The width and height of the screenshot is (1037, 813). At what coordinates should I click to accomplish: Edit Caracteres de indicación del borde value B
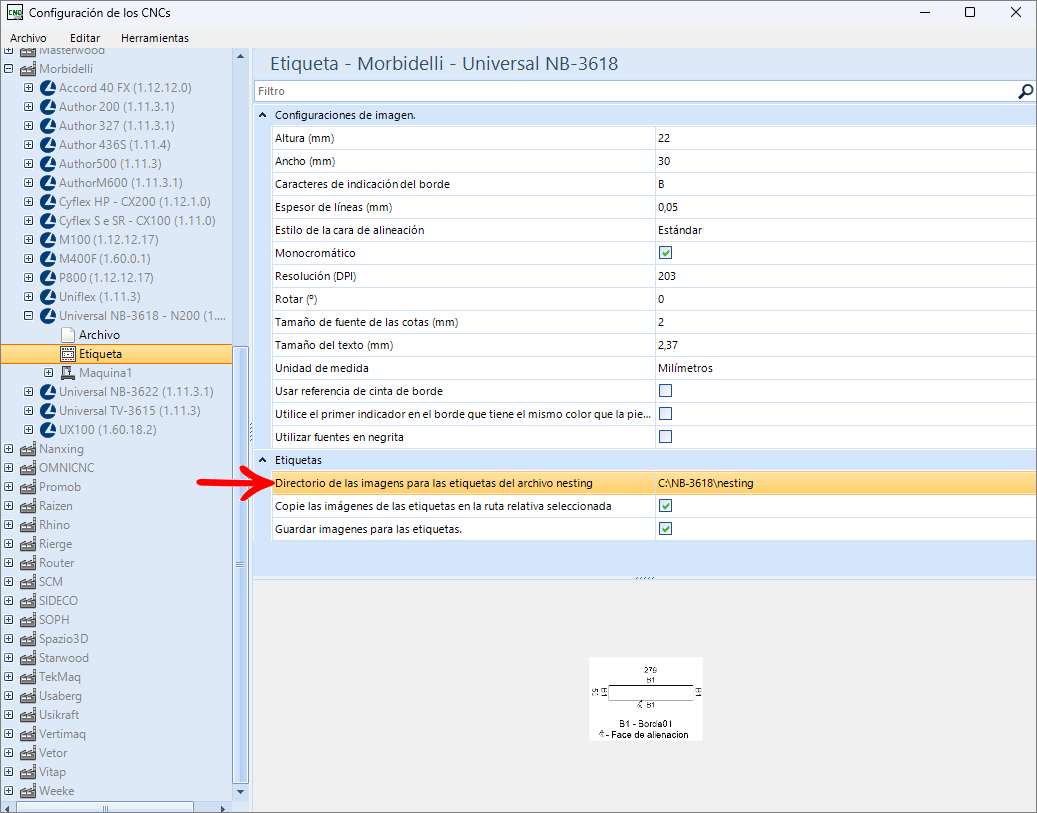pyautogui.click(x=845, y=184)
